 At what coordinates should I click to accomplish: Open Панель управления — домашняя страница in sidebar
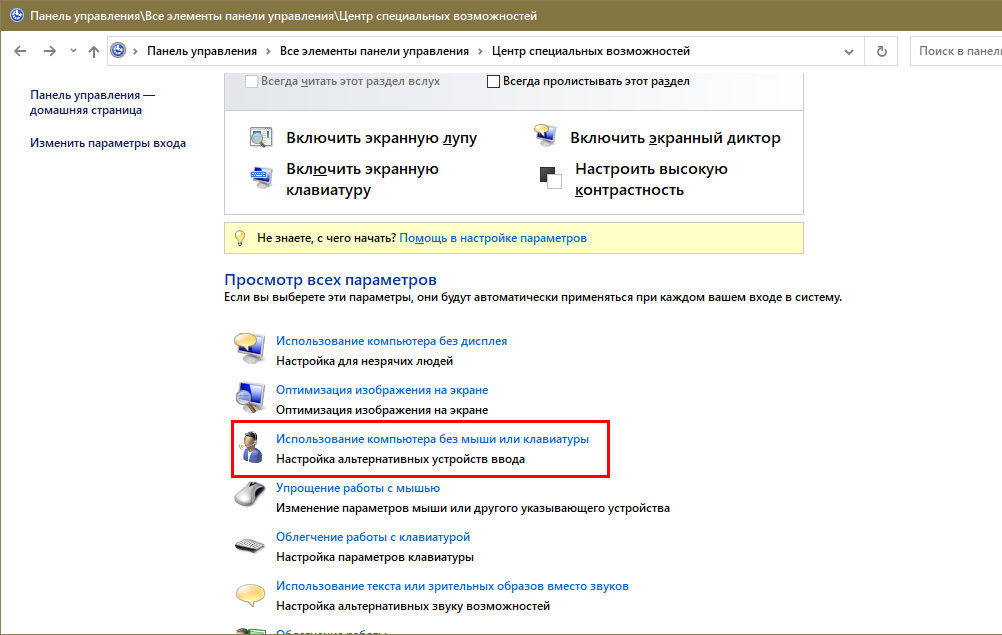pos(93,102)
